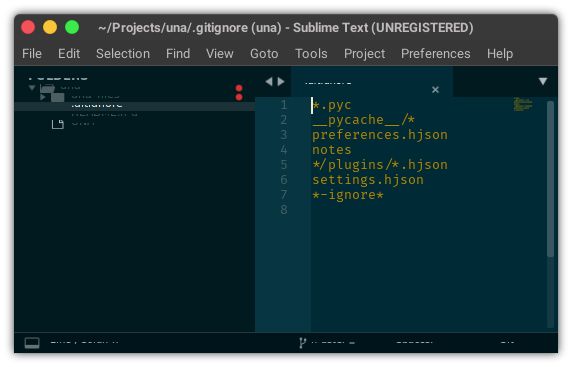Viewport: 572px width, 367px height.
Task: Click the minimap preview in the editor
Action: (x=523, y=104)
